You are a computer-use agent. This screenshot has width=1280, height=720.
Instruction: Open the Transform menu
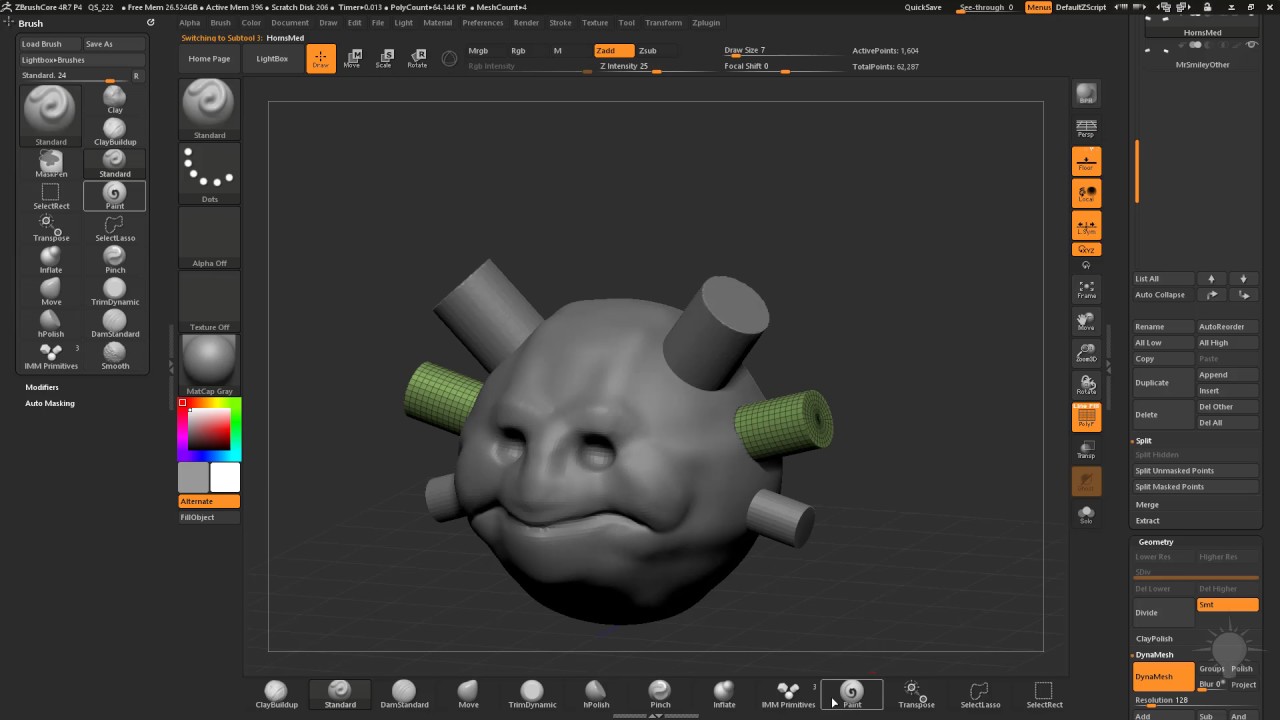click(x=664, y=22)
